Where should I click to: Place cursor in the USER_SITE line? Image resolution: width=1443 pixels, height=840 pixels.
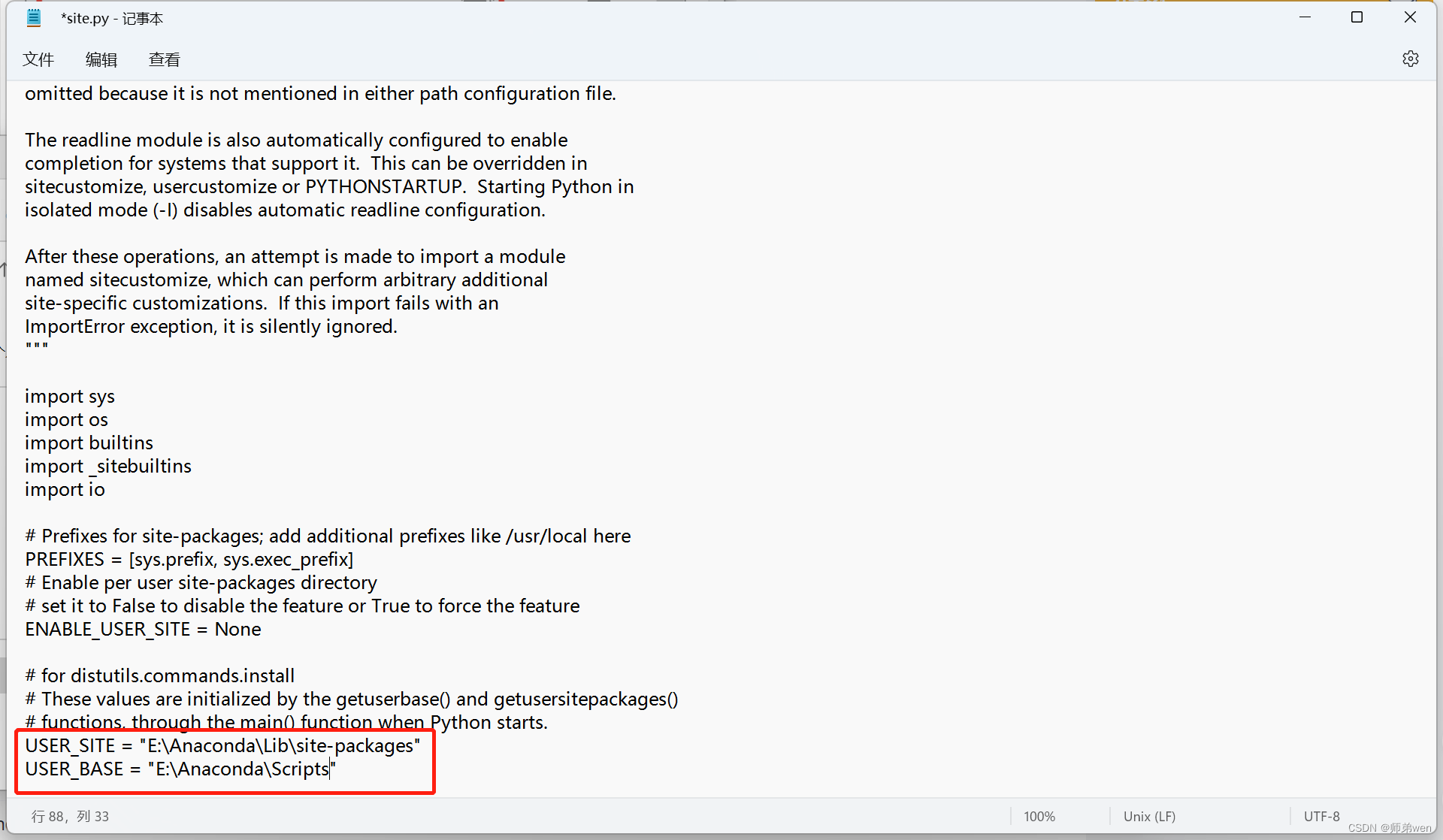click(222, 746)
